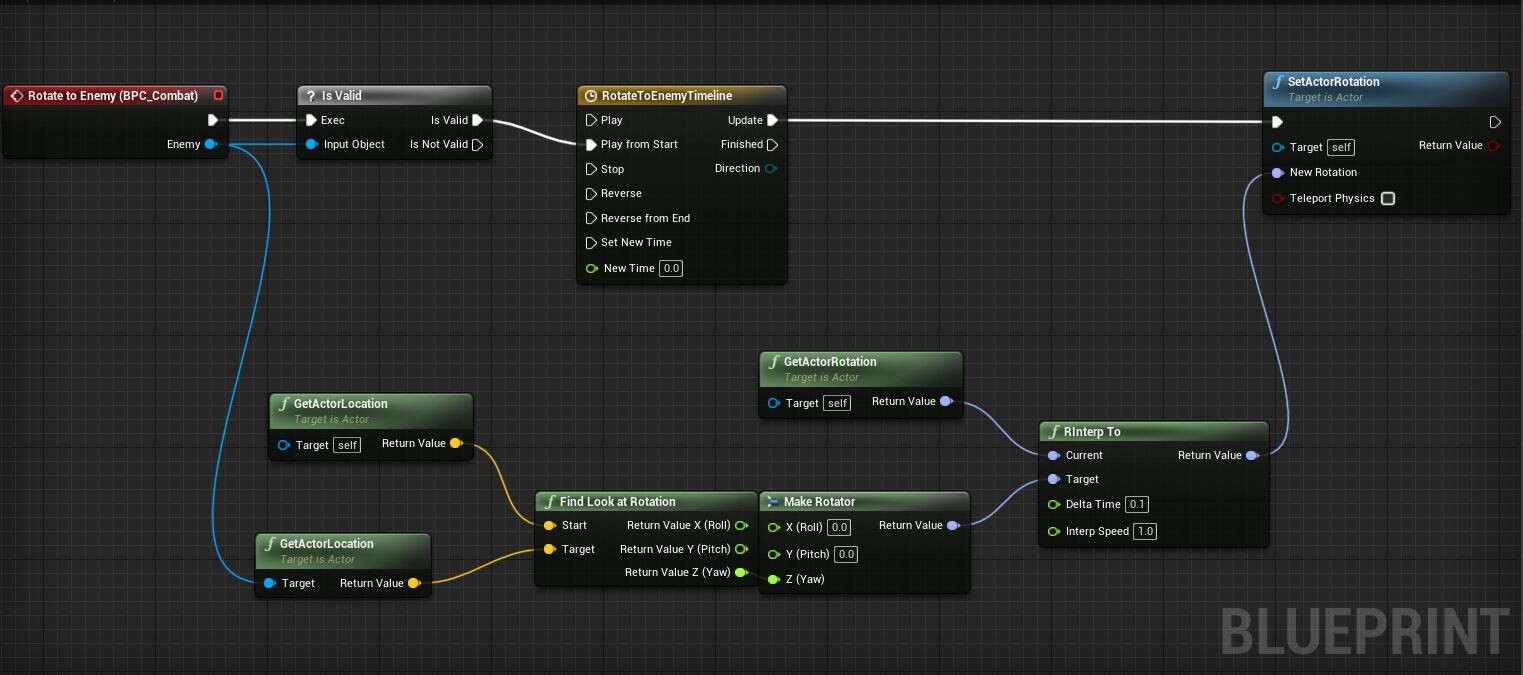
Task: Click the Timeline Finished output pin
Action: tap(773, 145)
